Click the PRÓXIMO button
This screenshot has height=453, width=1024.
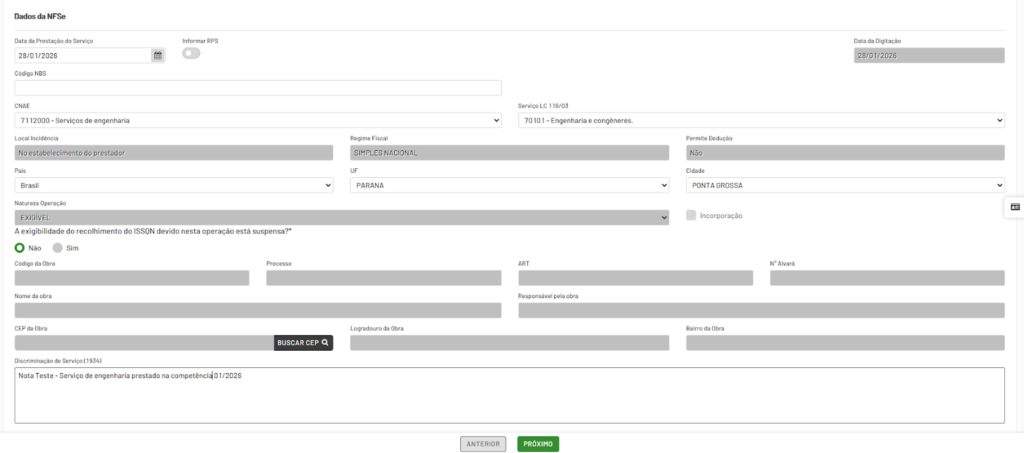538,443
